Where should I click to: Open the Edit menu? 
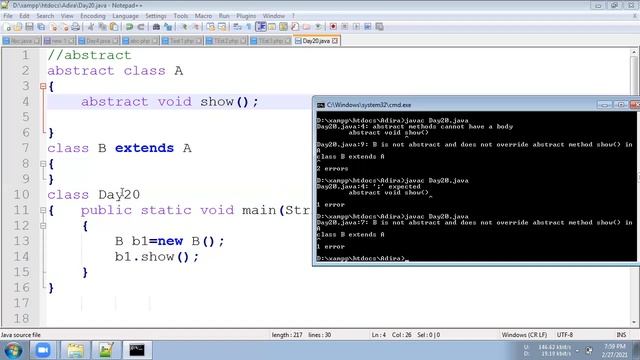(24, 16)
